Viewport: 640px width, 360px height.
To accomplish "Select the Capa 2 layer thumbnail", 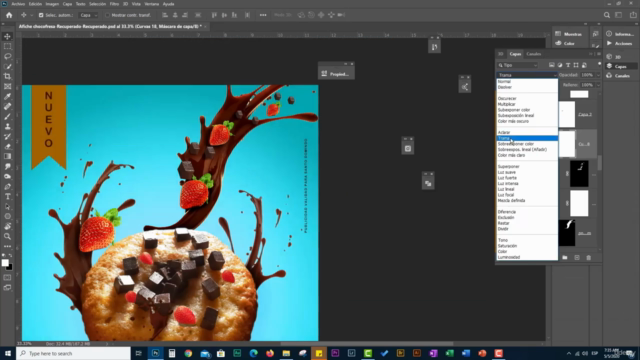I will click(x=567, y=114).
